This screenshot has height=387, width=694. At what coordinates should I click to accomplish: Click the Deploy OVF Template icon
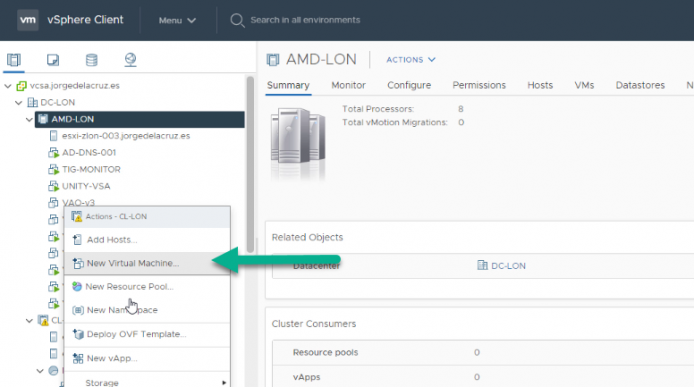pos(78,334)
